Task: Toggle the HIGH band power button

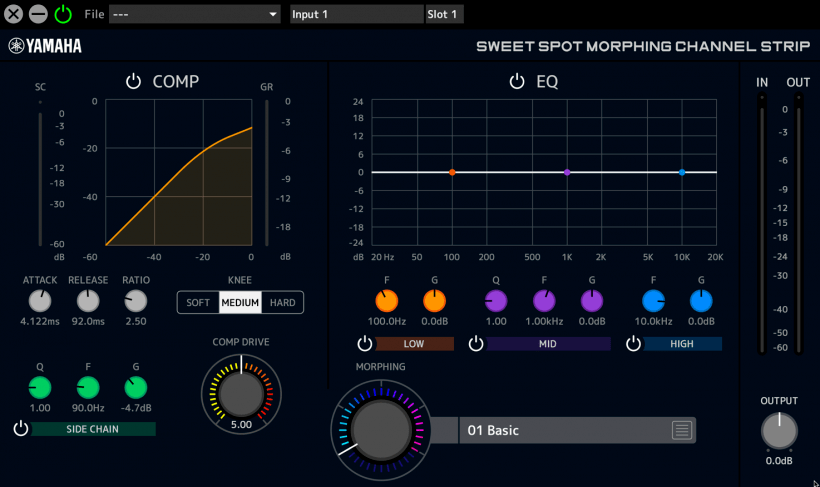Action: [633, 344]
